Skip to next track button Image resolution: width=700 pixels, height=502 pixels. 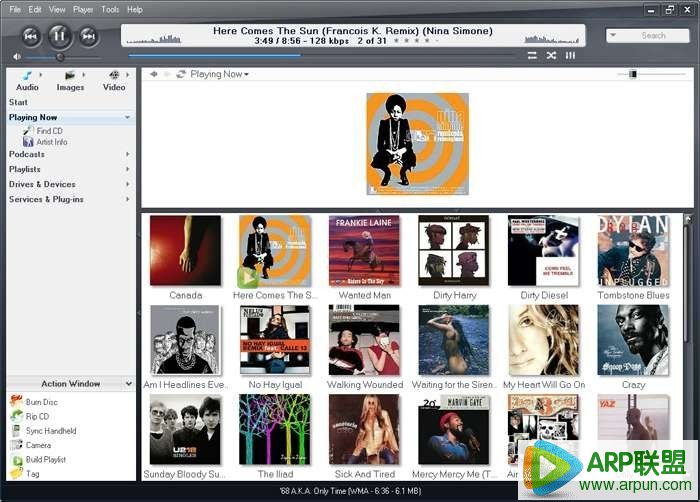(88, 36)
